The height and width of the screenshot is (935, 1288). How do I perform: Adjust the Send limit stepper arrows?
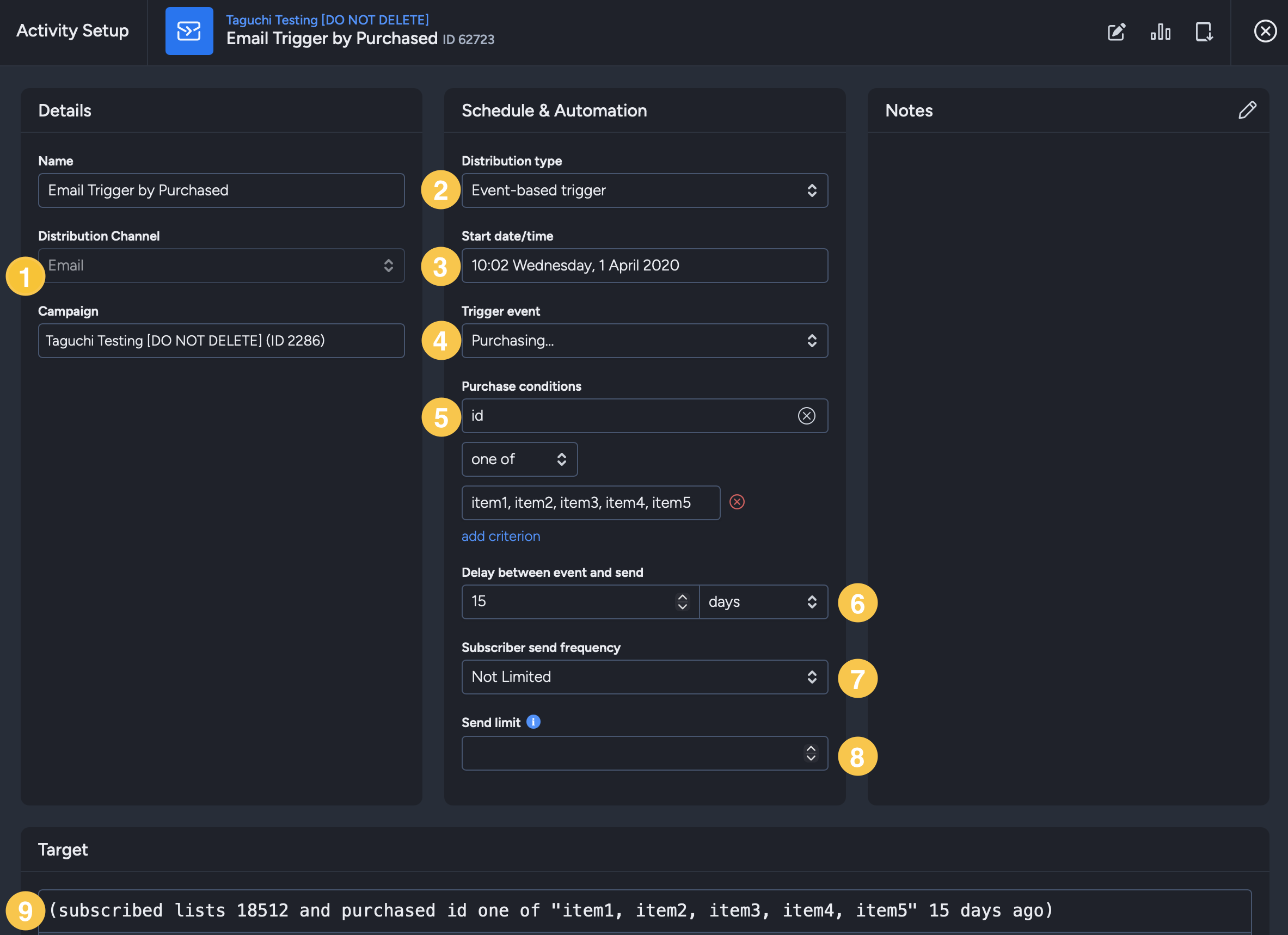click(811, 753)
